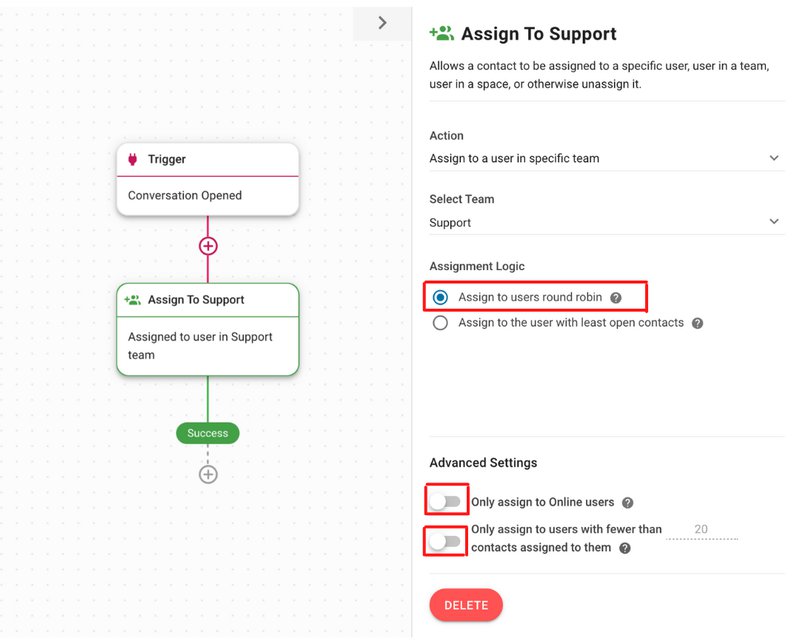Click the gray plus icon below Success
Screen dimensions: 800x644
point(208,474)
